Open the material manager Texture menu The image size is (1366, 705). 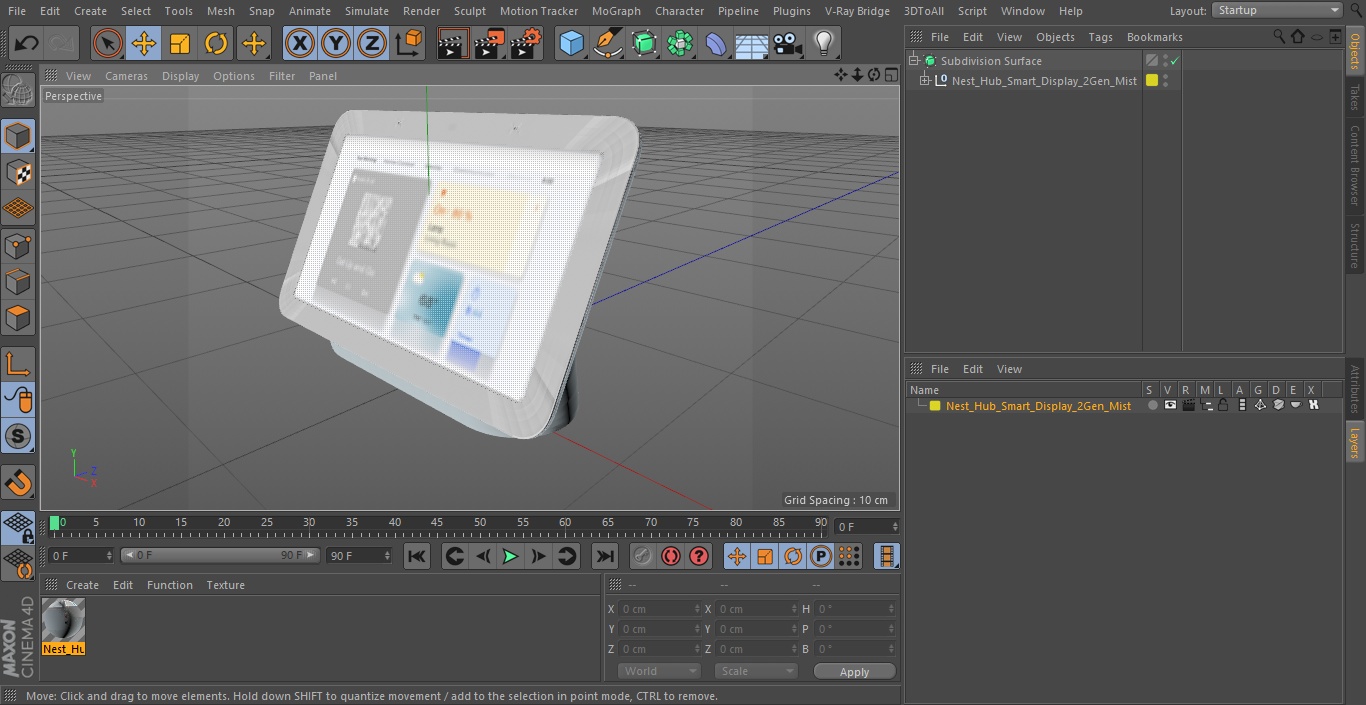pos(225,585)
